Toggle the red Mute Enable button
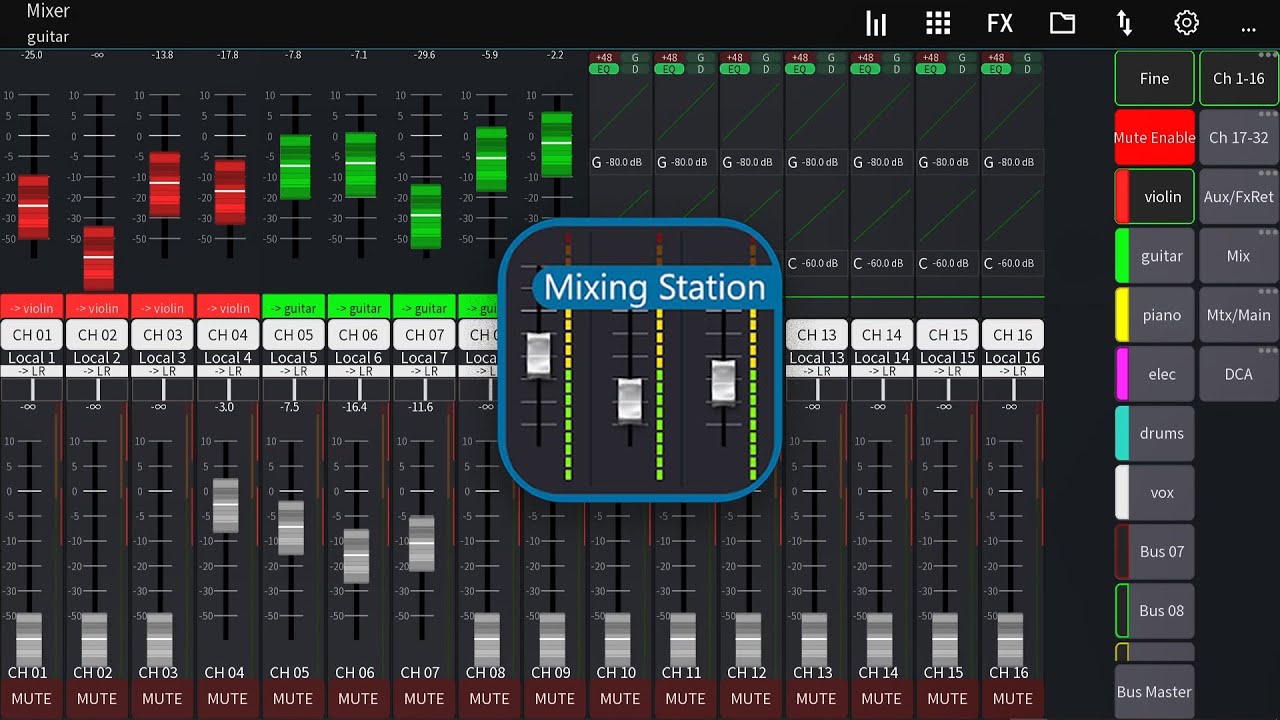 (1154, 137)
